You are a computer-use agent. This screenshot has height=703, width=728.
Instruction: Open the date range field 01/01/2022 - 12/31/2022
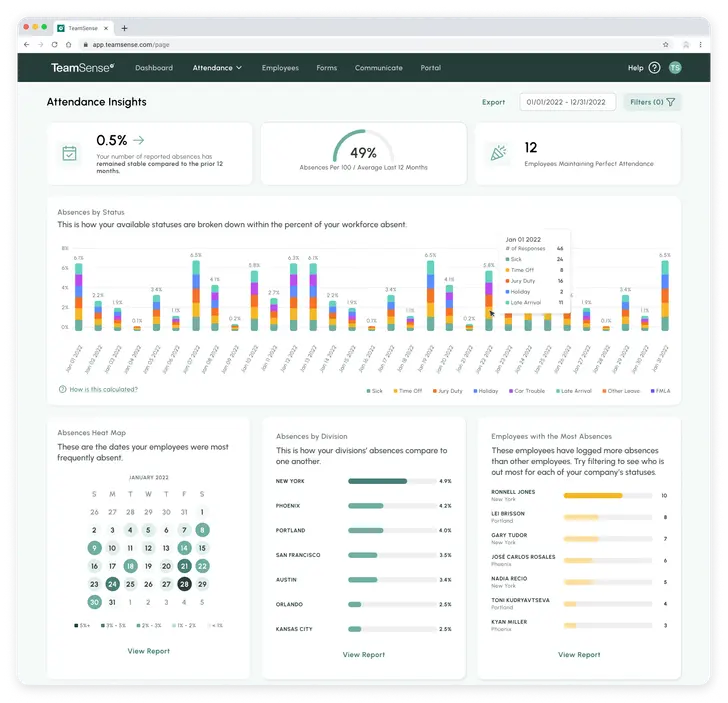click(x=568, y=102)
